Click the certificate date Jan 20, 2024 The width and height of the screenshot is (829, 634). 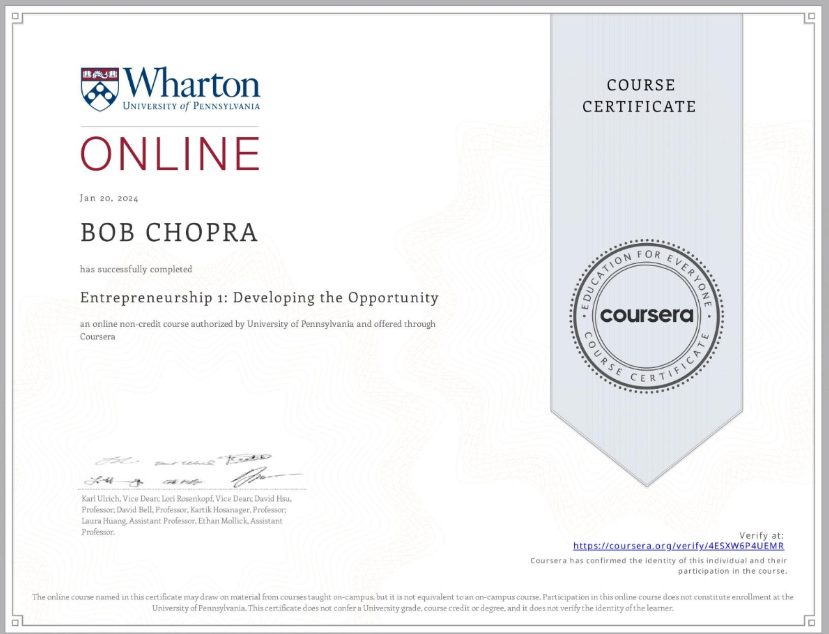[x=107, y=198]
